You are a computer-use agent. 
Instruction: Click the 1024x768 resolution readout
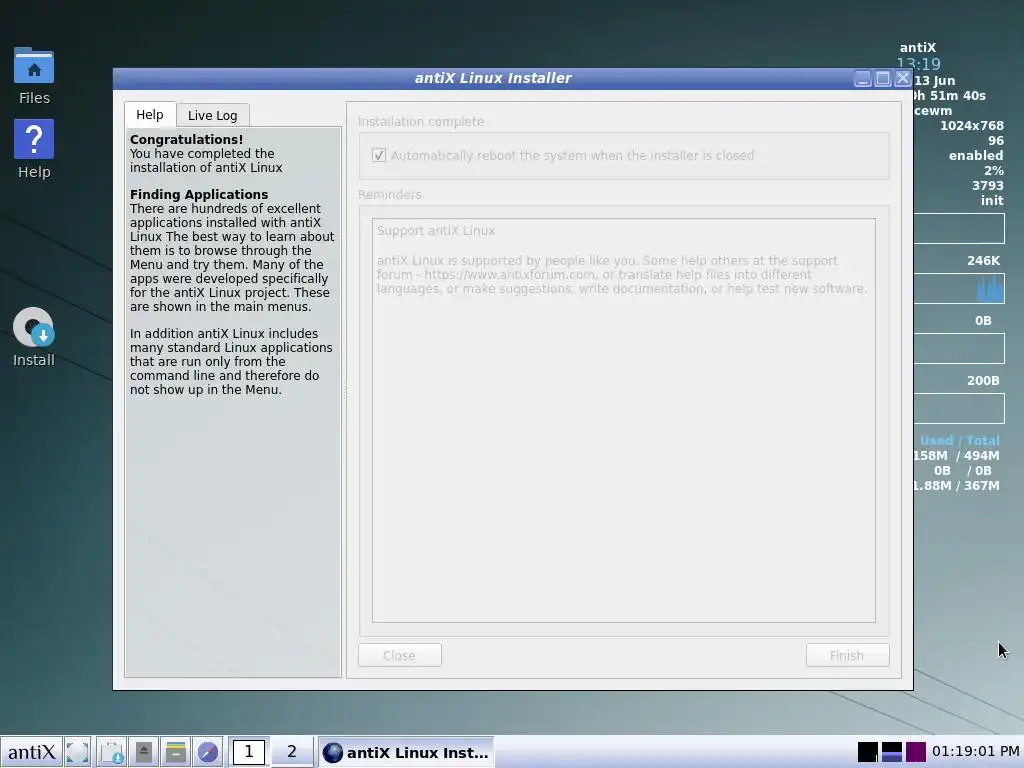click(971, 125)
